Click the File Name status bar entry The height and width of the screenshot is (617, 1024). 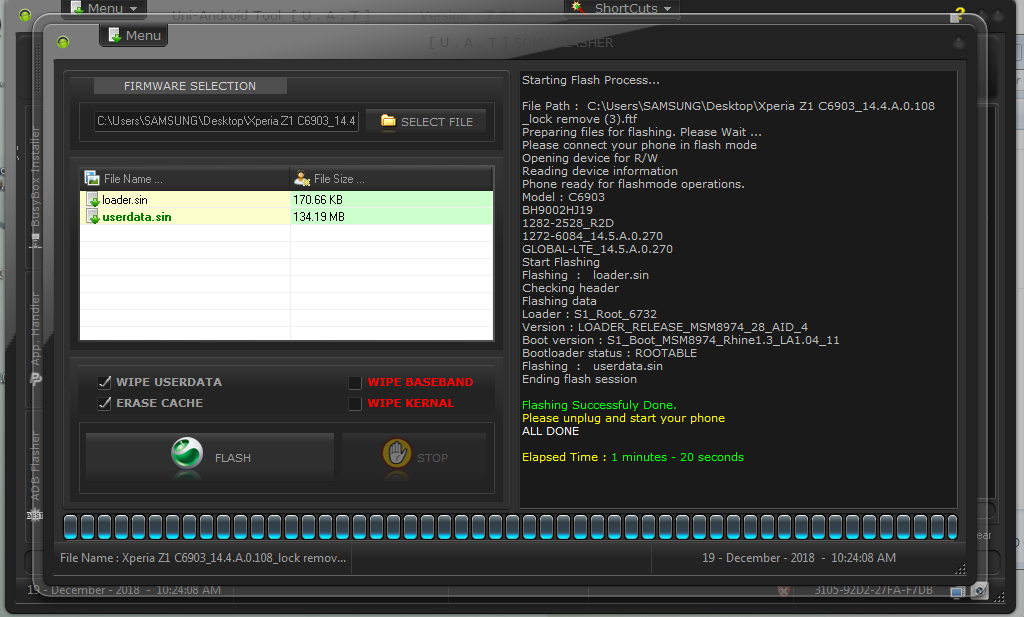[x=203, y=558]
